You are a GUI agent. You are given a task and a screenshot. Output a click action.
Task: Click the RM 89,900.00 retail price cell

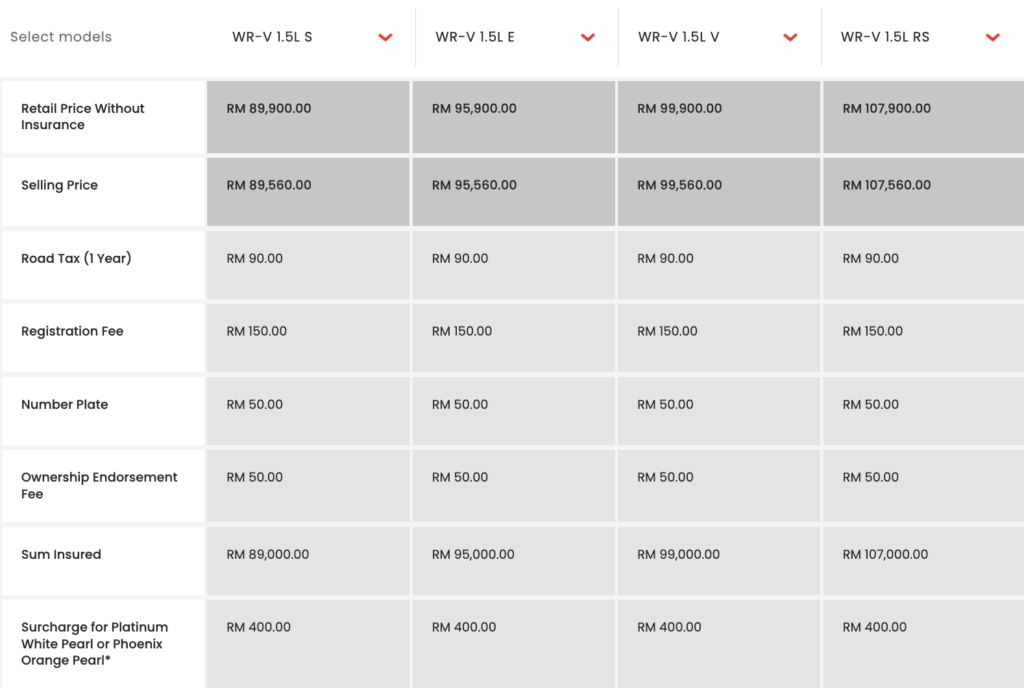coord(269,108)
